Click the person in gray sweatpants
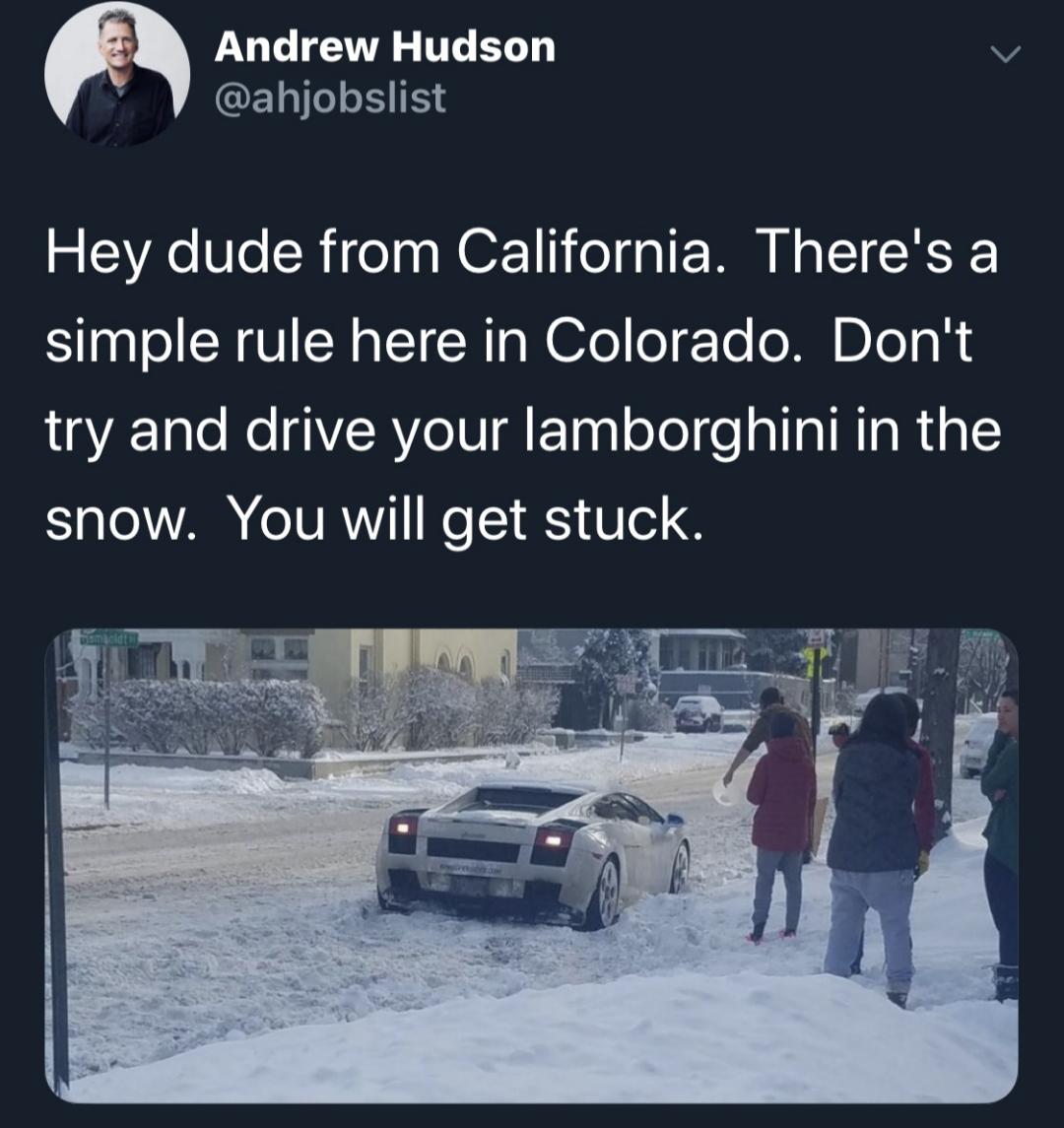 pos(876,850)
